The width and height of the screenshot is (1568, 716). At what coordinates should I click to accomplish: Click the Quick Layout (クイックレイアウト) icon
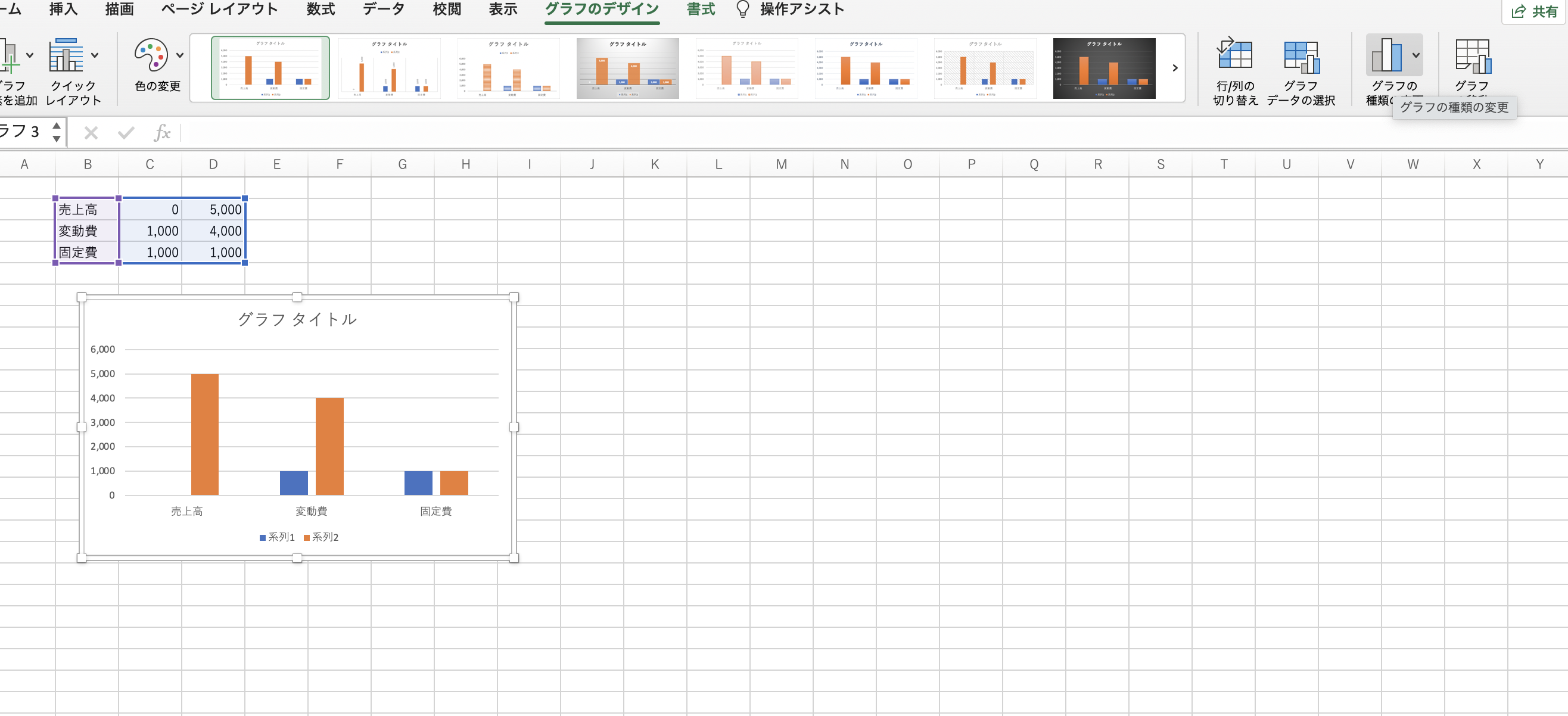point(66,55)
